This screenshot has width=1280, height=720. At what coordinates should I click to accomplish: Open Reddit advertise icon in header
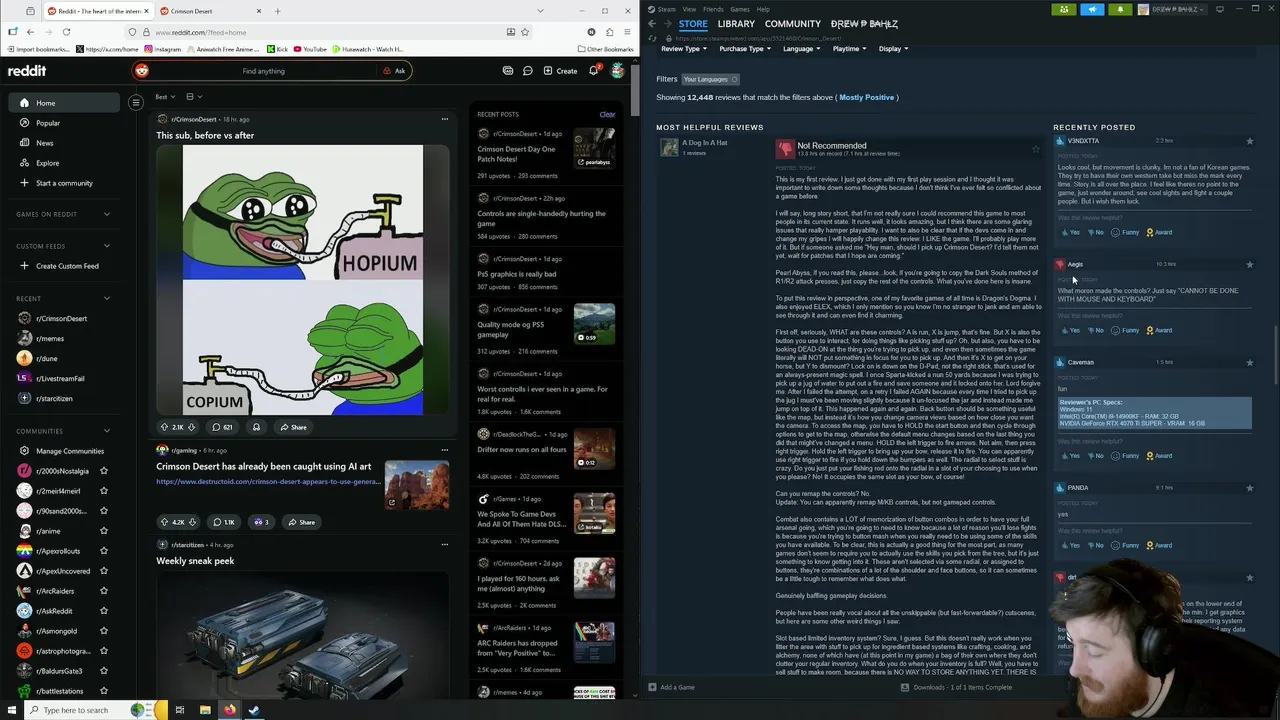[508, 71]
